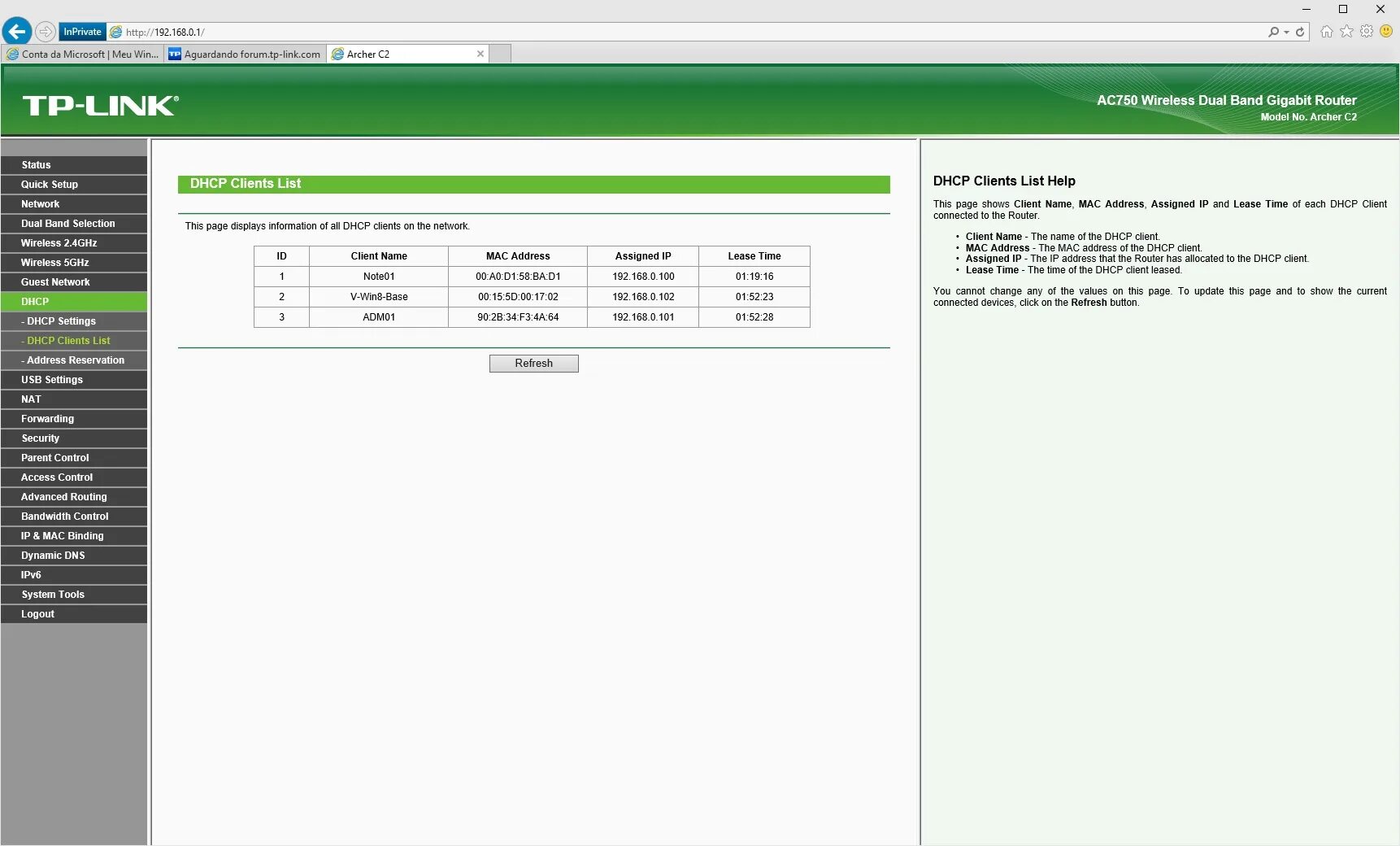The height and width of the screenshot is (846, 1400).
Task: Open browser Tools gear icon
Action: (x=1367, y=31)
